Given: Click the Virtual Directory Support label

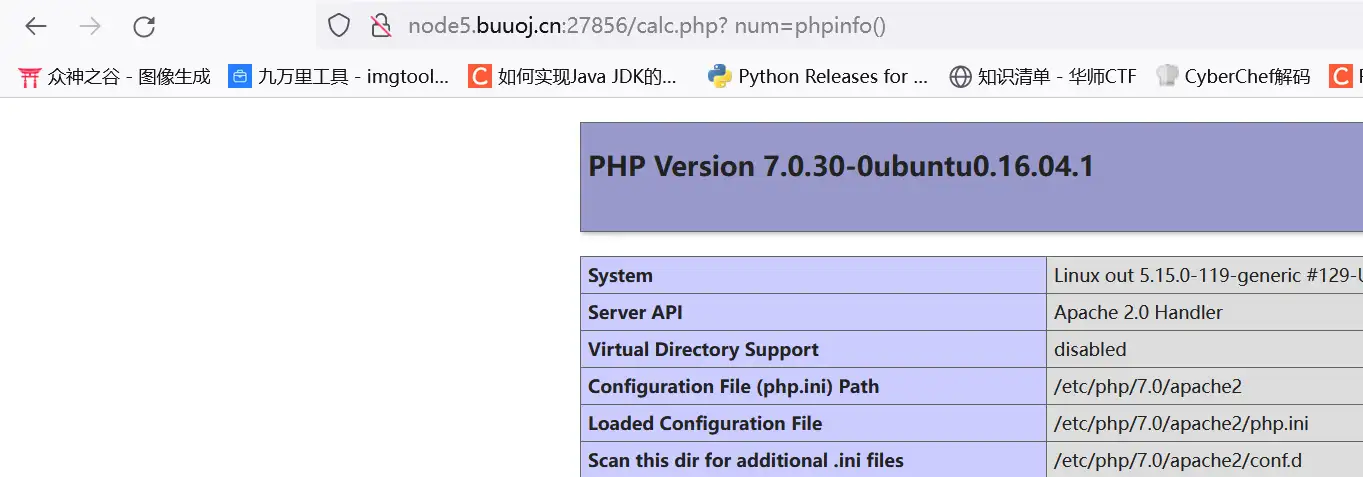Looking at the screenshot, I should 703,350.
